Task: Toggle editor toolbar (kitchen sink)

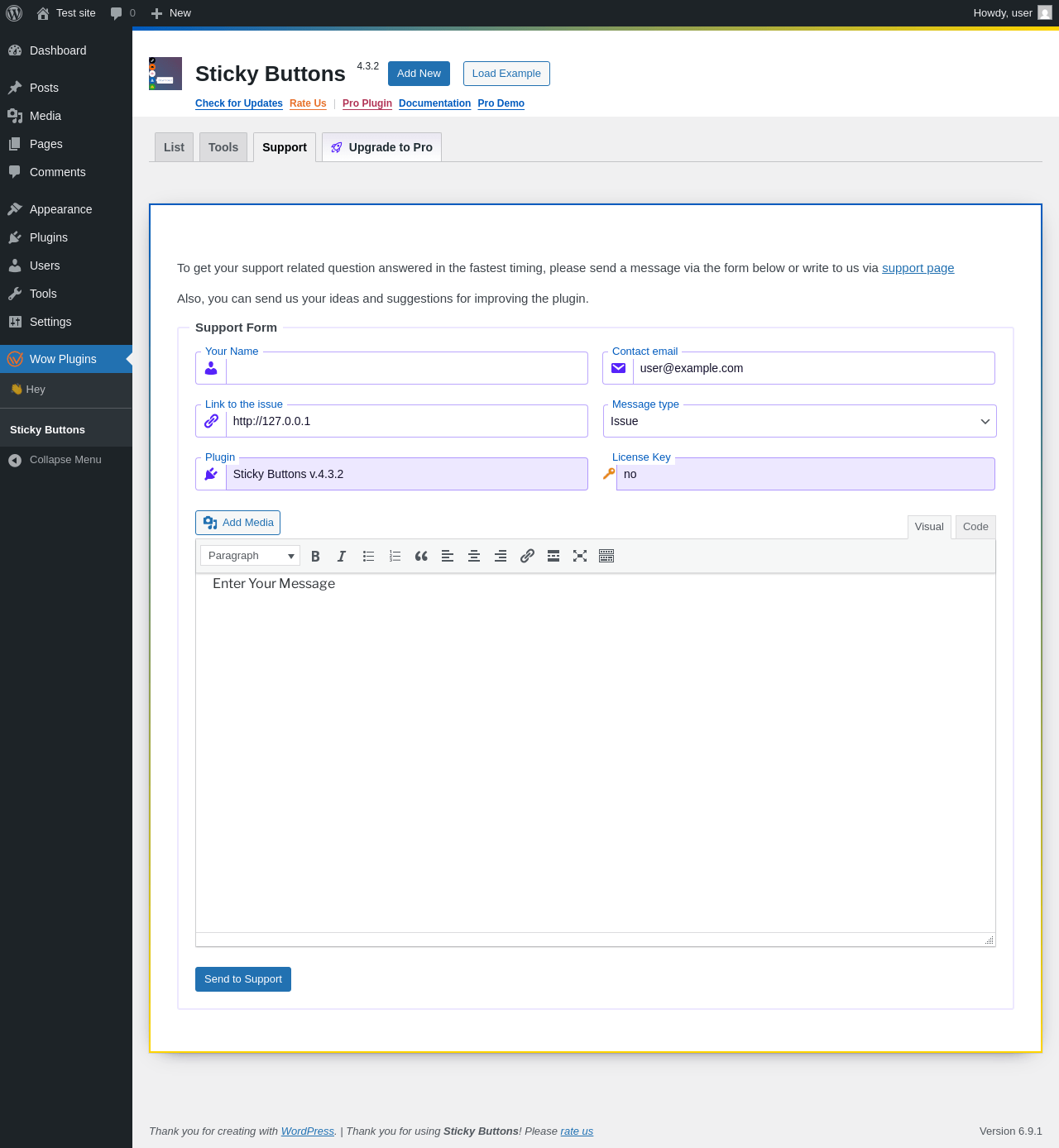Action: click(606, 556)
